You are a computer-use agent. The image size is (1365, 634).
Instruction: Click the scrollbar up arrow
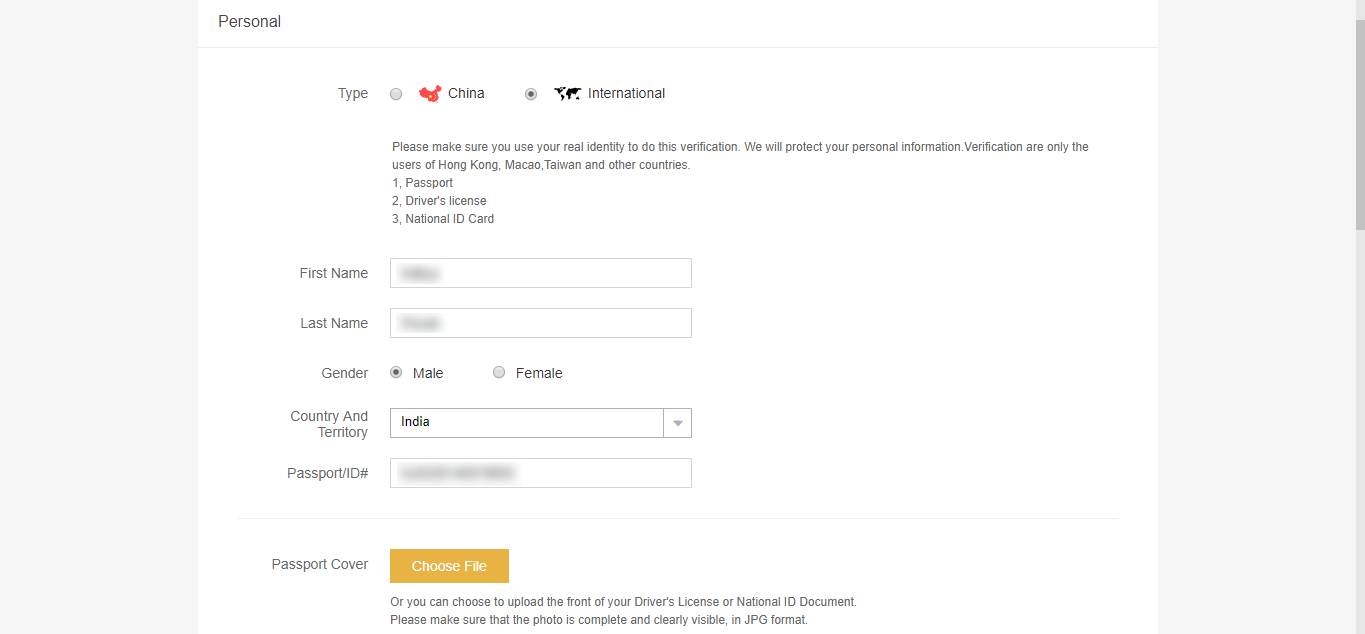tap(1359, 7)
